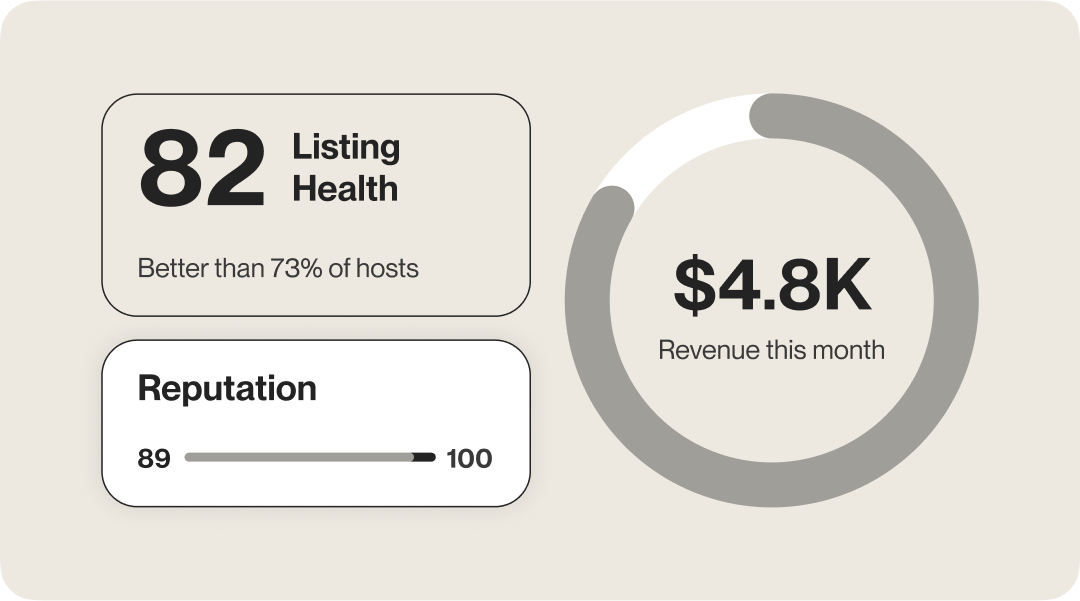Click the $4.8K revenue figure

772,284
